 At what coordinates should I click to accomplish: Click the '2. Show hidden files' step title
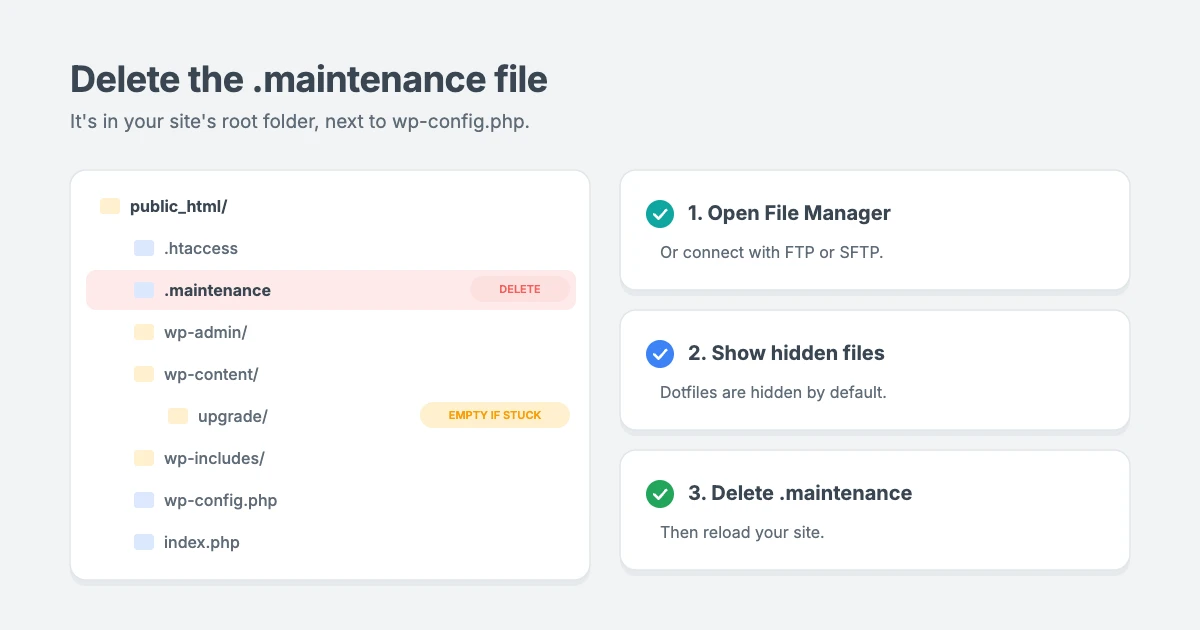[x=786, y=353]
